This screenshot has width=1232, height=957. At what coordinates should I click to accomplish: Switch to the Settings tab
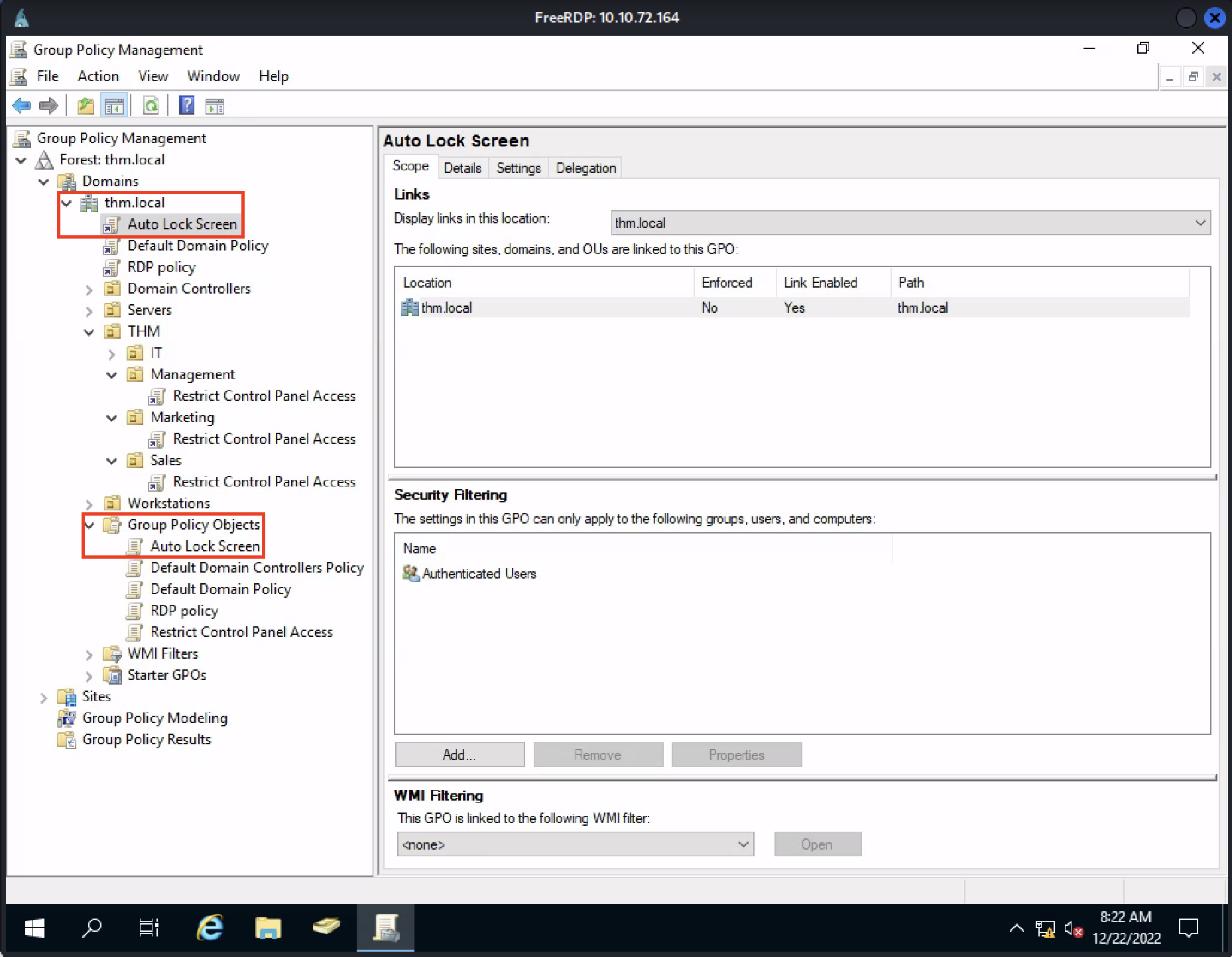click(x=519, y=168)
